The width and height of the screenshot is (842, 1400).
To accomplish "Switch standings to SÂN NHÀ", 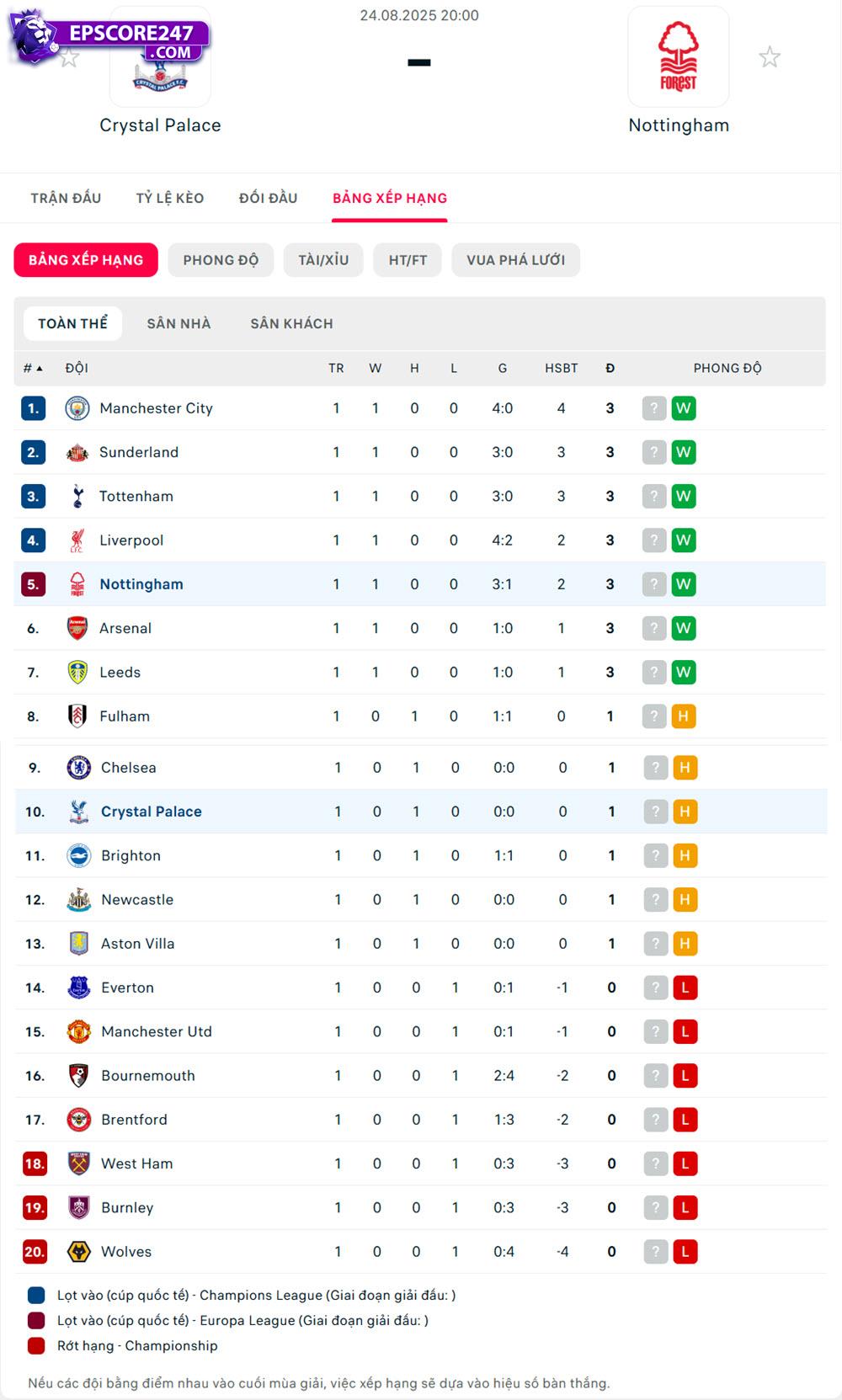I will 179,323.
